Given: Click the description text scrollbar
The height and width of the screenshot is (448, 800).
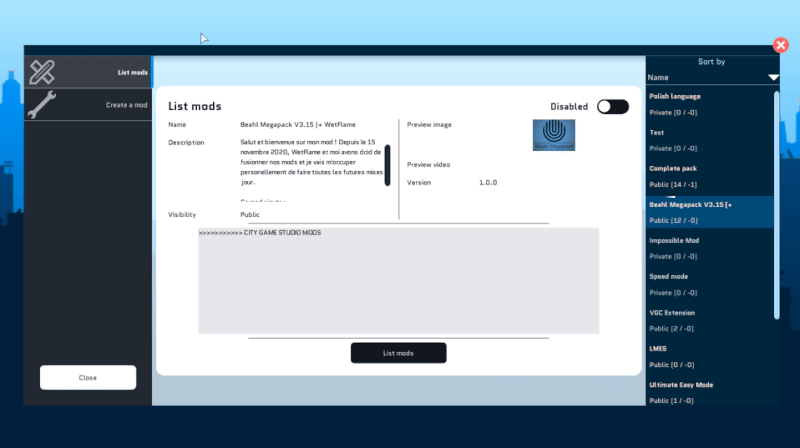Looking at the screenshot, I should pyautogui.click(x=387, y=165).
